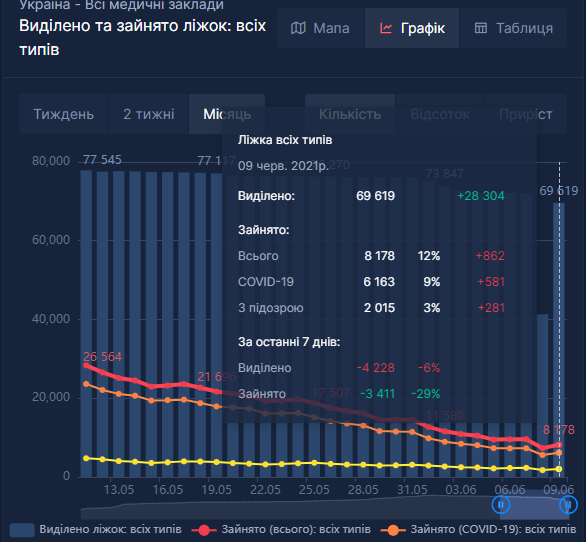This screenshot has height=542, width=586.
Task: Click the orange marker for Зайнято (COVID-19) legend
Action: [x=393, y=530]
